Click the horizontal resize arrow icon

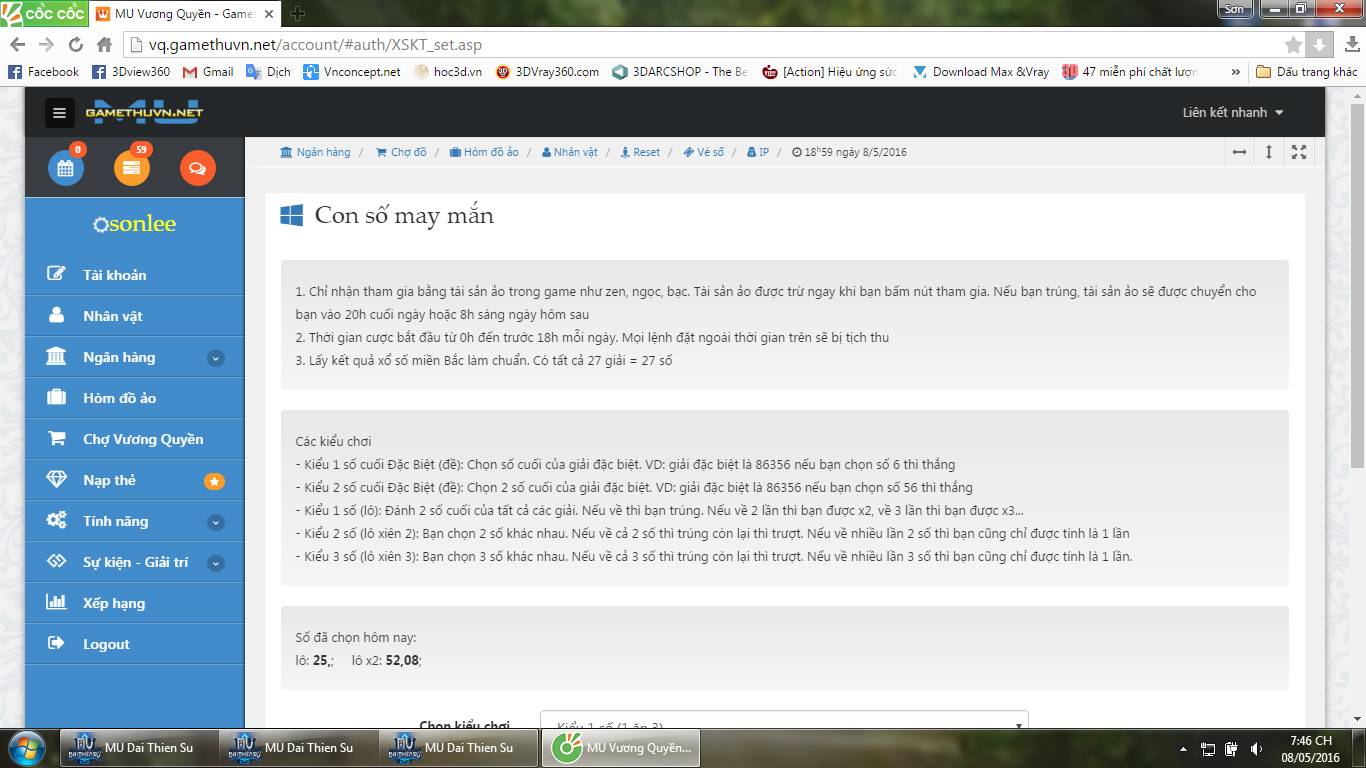pyautogui.click(x=1239, y=152)
